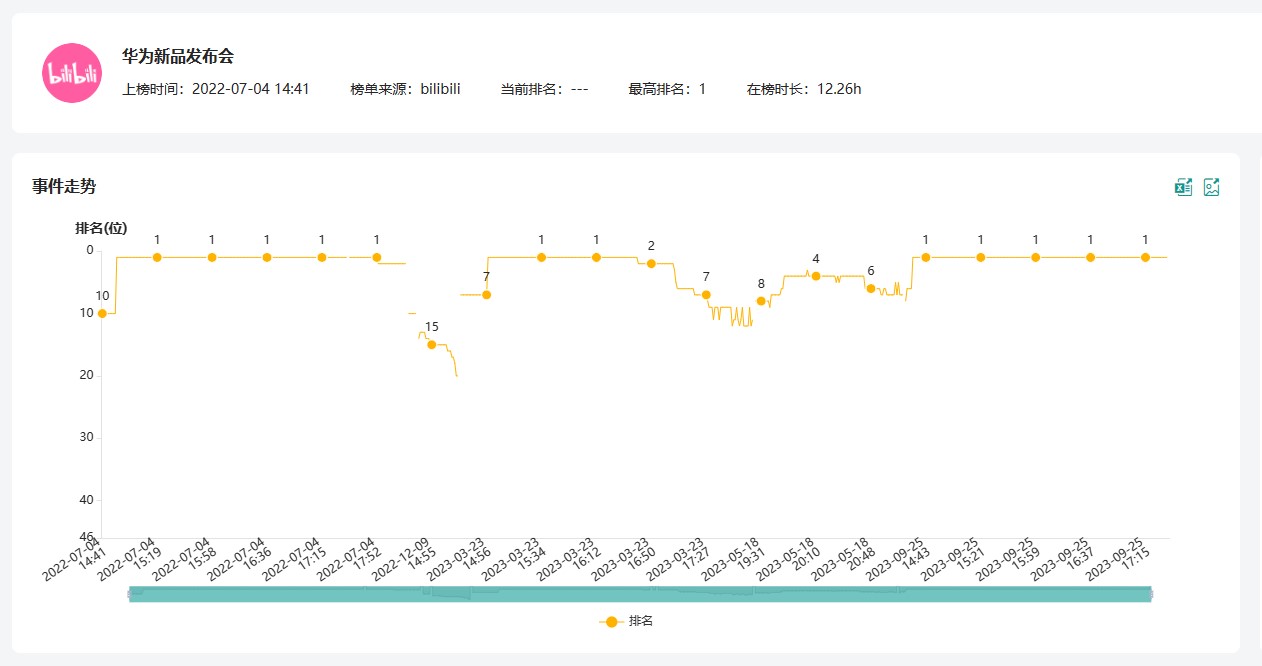
Task: Click the 事件走势 section heading
Action: [x=64, y=187]
